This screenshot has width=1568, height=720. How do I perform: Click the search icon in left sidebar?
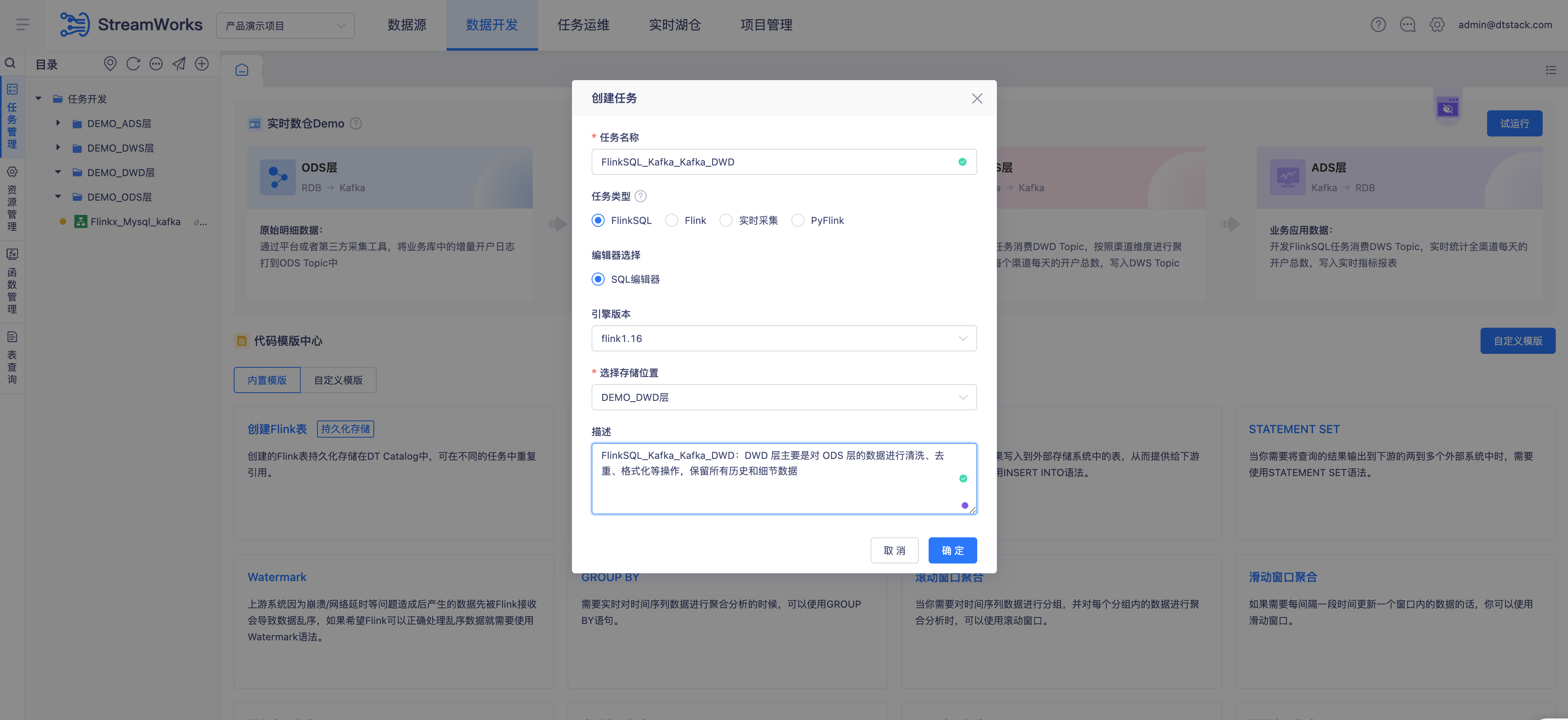10,63
